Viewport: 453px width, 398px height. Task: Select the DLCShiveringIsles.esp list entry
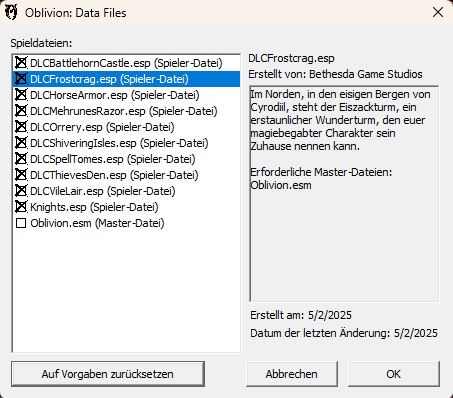(119, 143)
